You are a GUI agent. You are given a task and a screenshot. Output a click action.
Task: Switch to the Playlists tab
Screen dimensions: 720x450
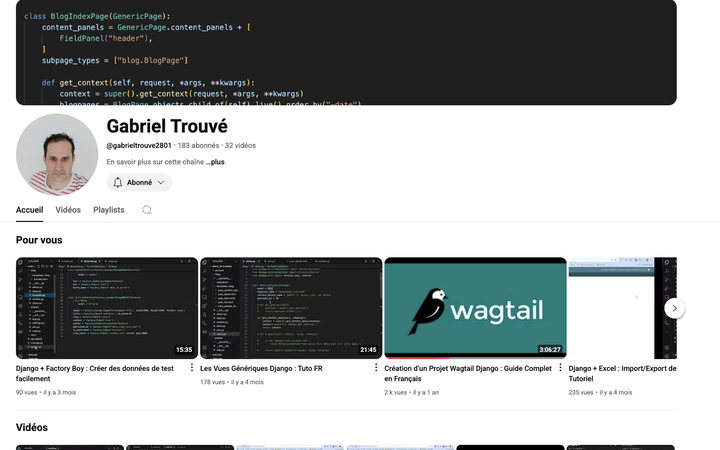(x=109, y=210)
